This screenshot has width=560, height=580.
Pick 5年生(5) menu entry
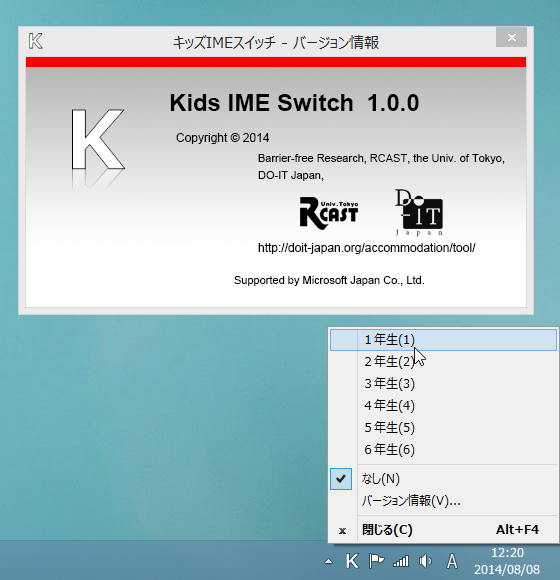[443, 427]
